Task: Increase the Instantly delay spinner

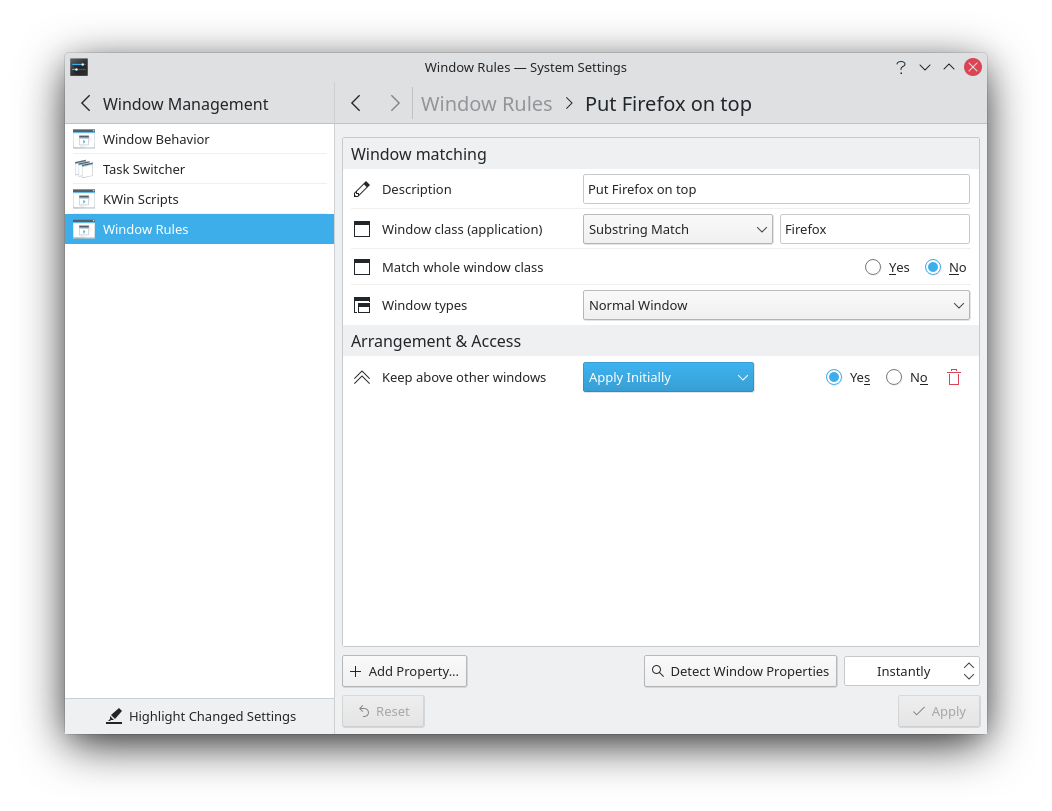Action: coord(969,665)
